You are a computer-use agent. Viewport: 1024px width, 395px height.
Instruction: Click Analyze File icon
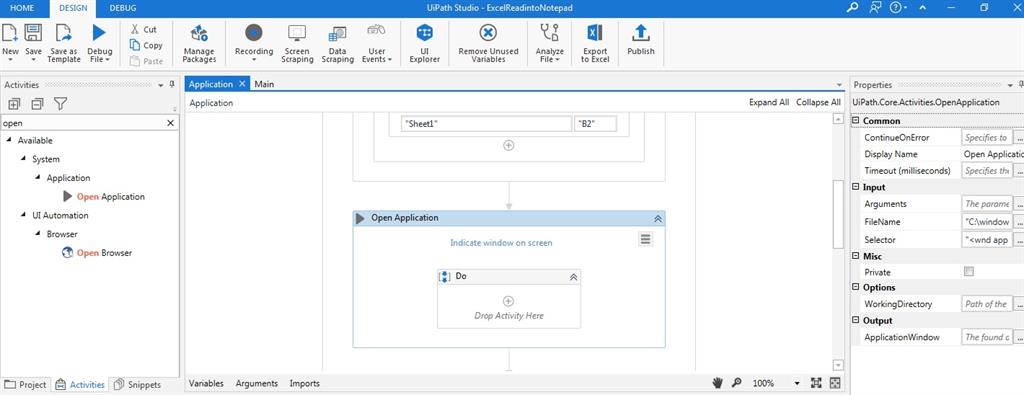(549, 33)
